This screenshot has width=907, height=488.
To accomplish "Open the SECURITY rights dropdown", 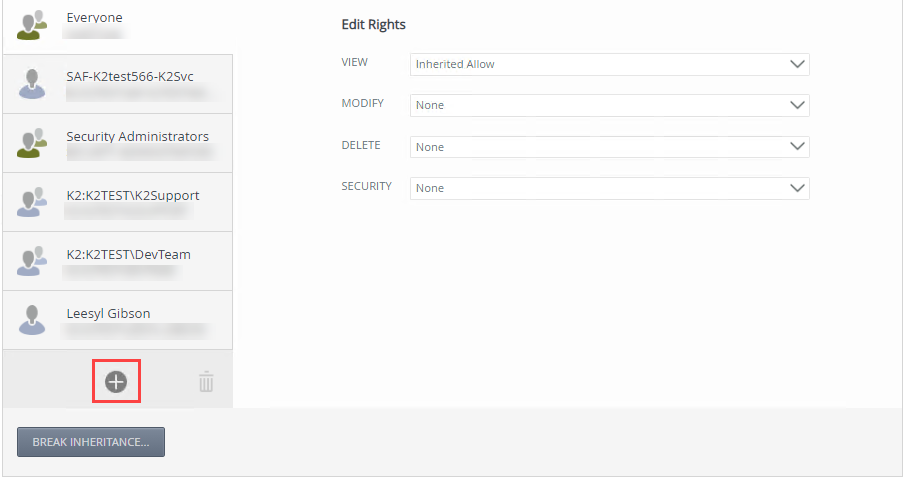I will point(609,188).
